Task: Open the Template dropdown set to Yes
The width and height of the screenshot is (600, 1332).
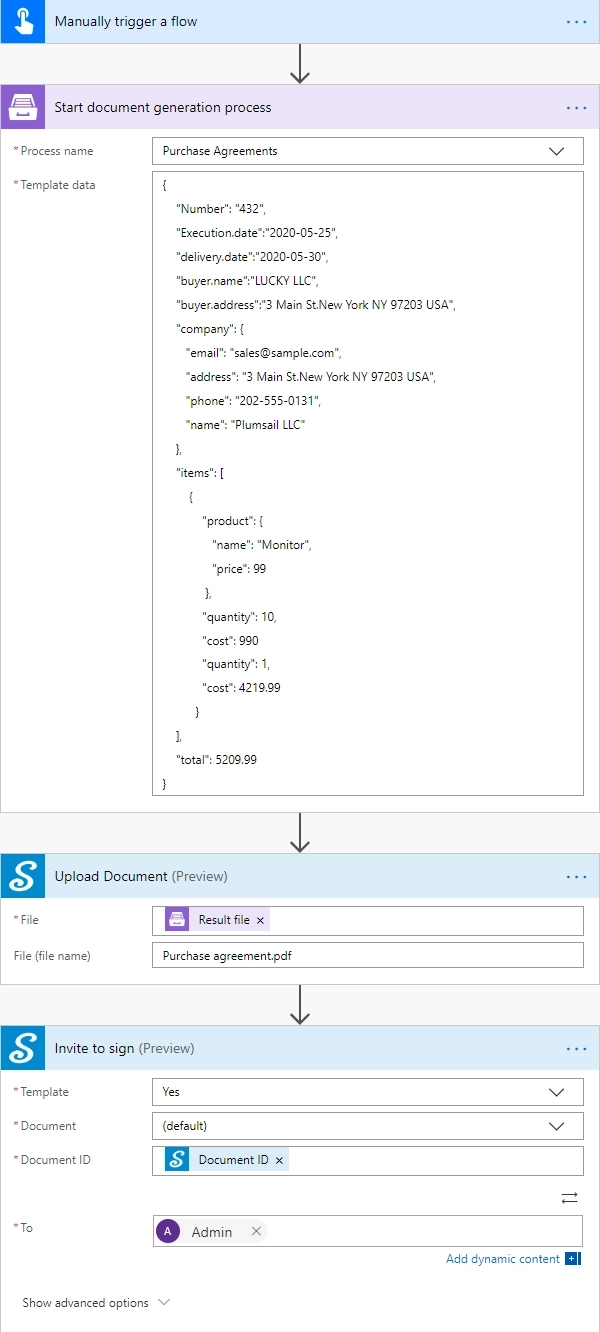Action: (x=367, y=1092)
